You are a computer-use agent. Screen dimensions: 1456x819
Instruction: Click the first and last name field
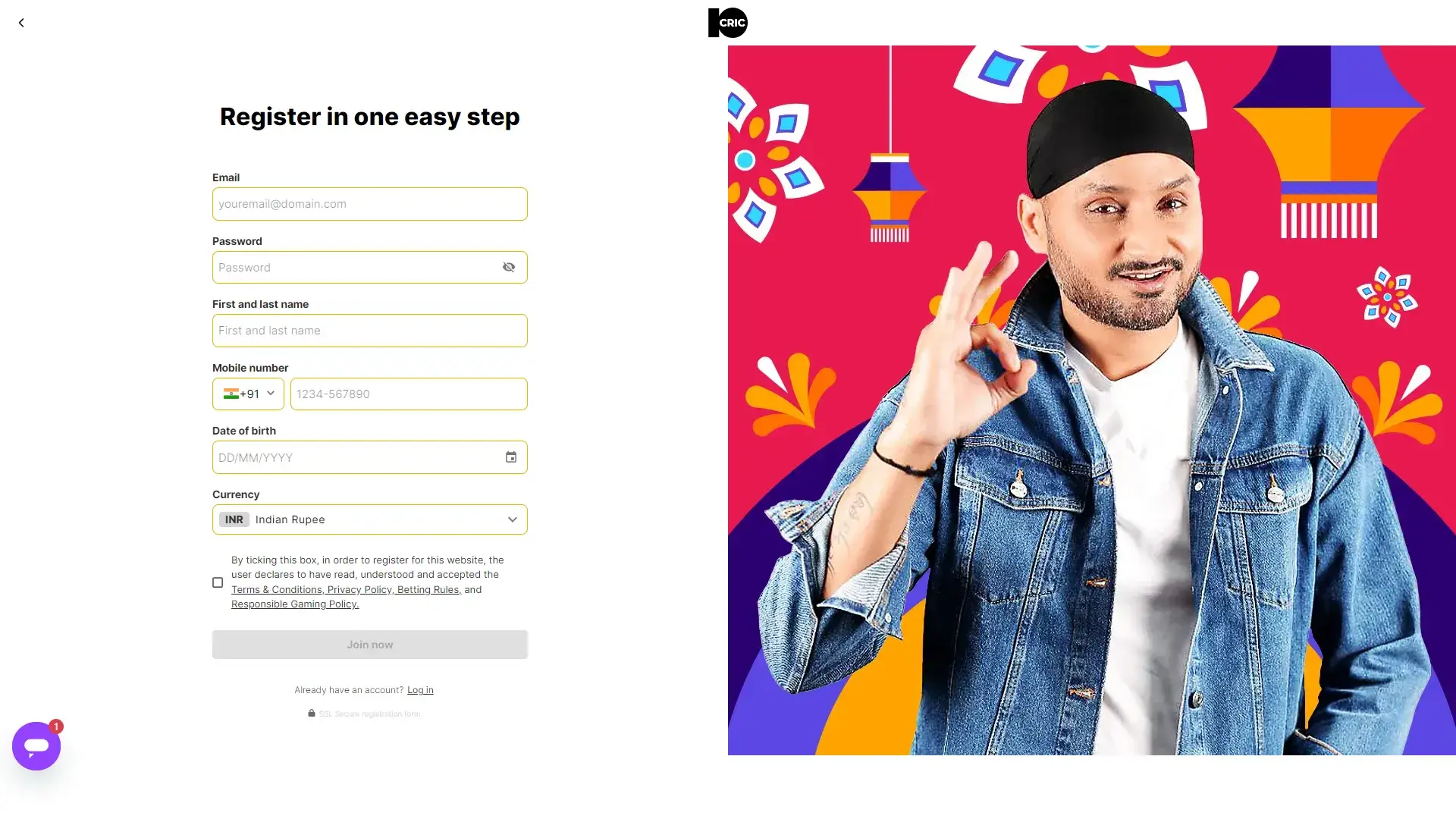tap(369, 330)
